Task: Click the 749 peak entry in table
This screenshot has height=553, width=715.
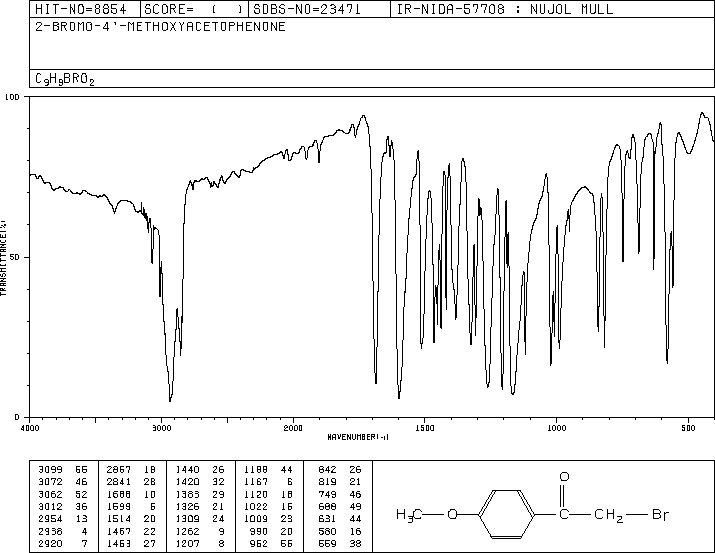Action: click(x=340, y=494)
